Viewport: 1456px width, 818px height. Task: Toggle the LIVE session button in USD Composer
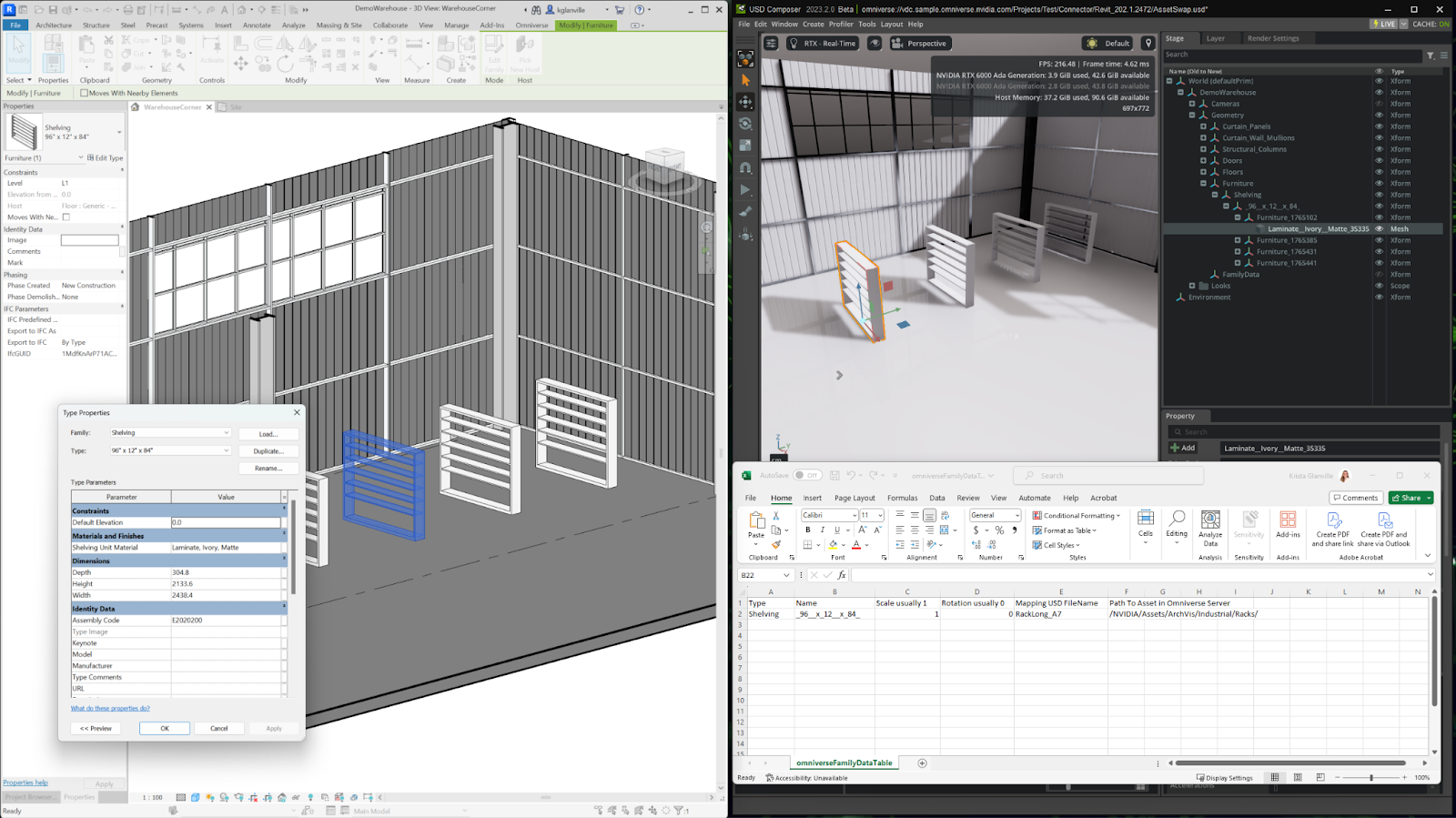(x=1383, y=24)
